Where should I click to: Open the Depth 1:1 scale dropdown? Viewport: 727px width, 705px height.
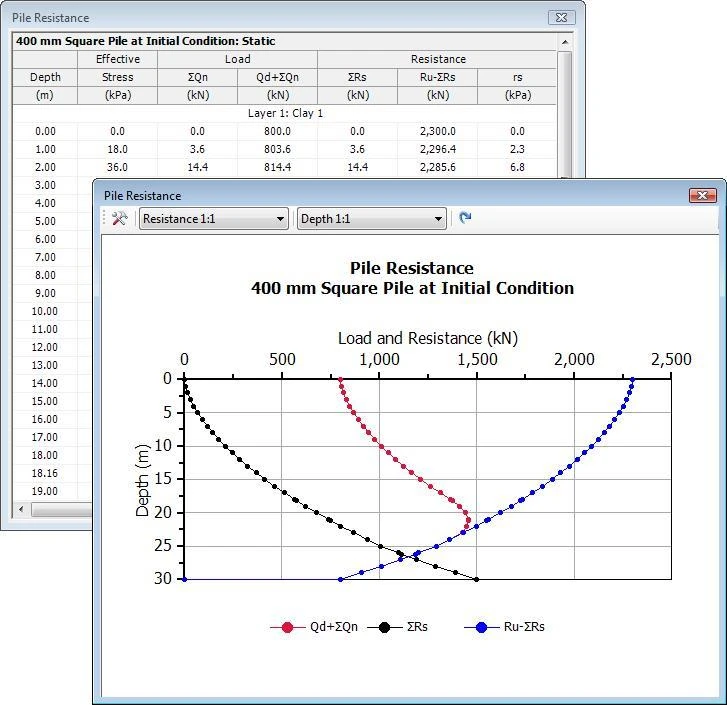tap(371, 219)
